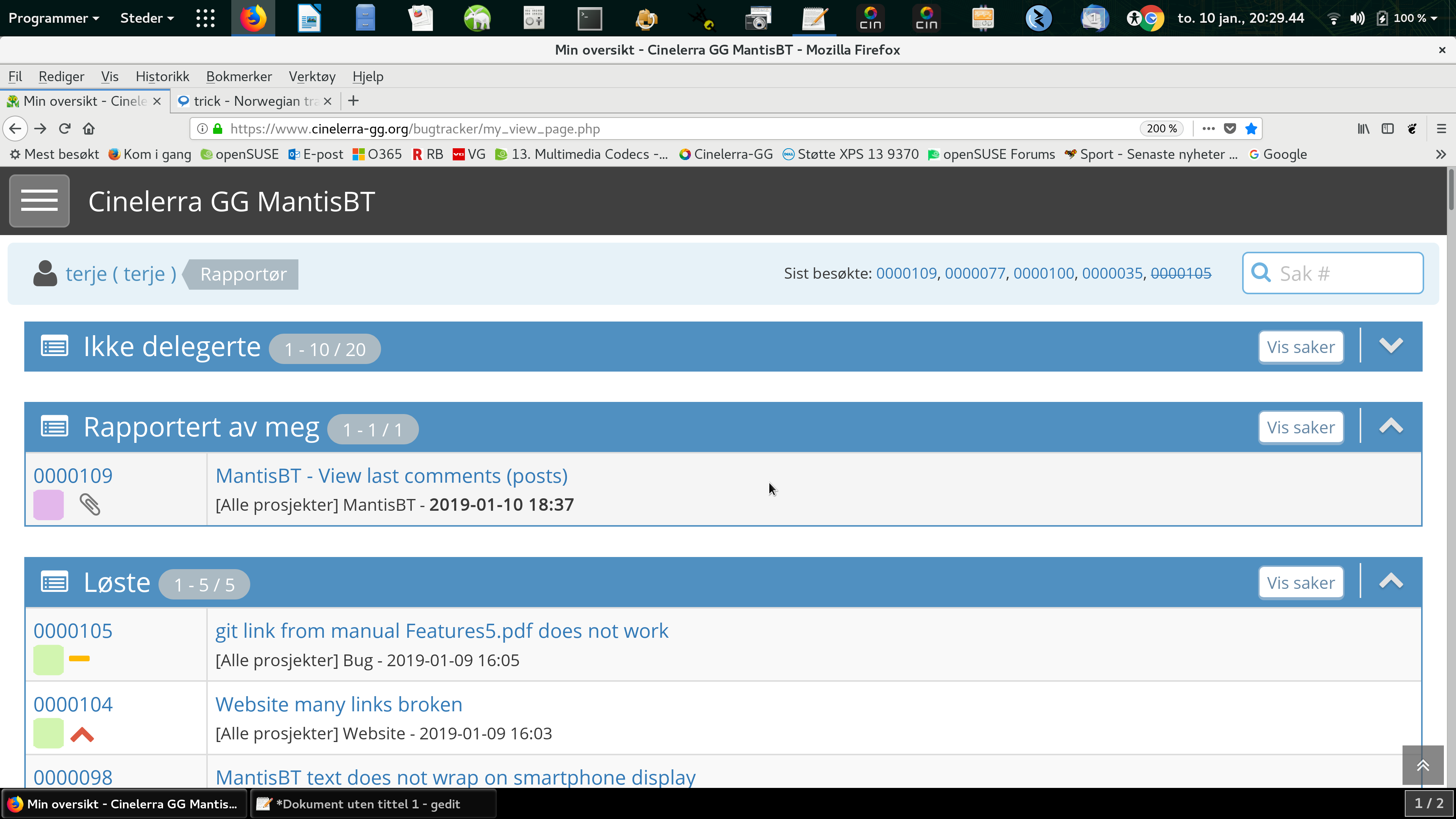The width and height of the screenshot is (1456, 819).
Task: Open gedit document from the bottom taskbar
Action: click(367, 804)
